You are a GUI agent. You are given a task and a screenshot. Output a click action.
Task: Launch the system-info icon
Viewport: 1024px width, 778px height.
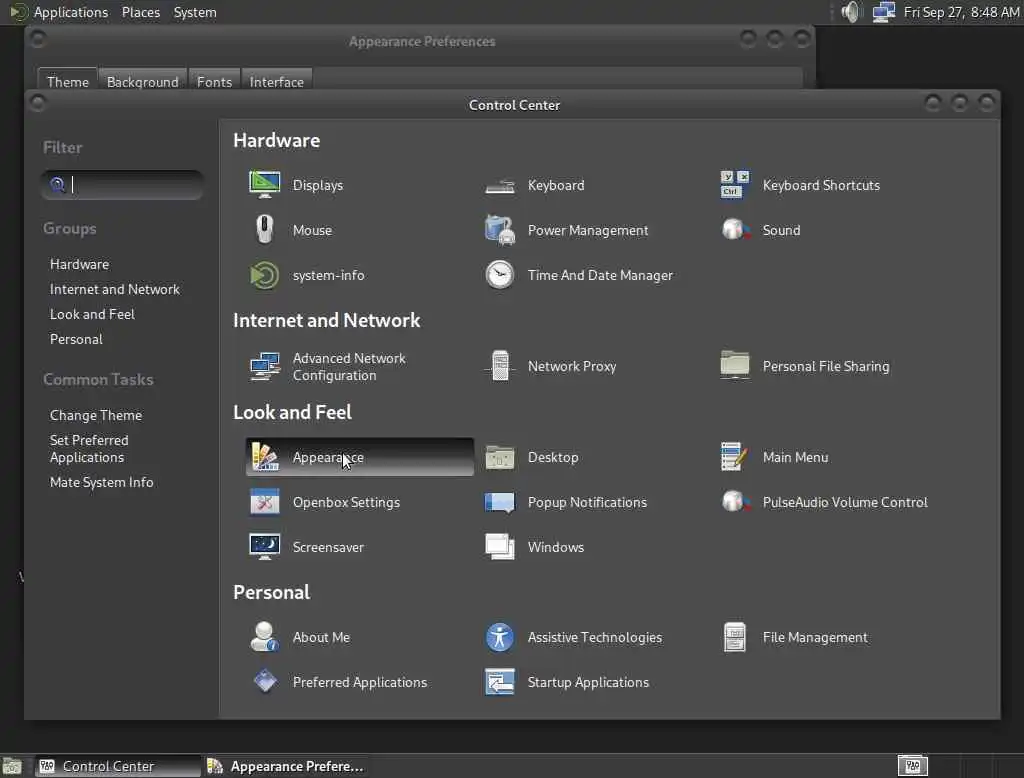[x=264, y=275]
